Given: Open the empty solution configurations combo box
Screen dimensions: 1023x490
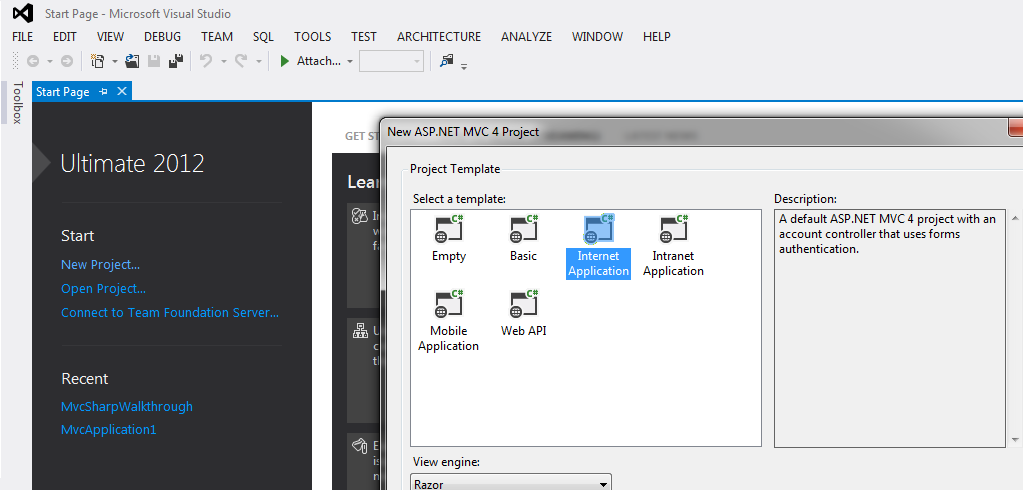Looking at the screenshot, I should (391, 61).
